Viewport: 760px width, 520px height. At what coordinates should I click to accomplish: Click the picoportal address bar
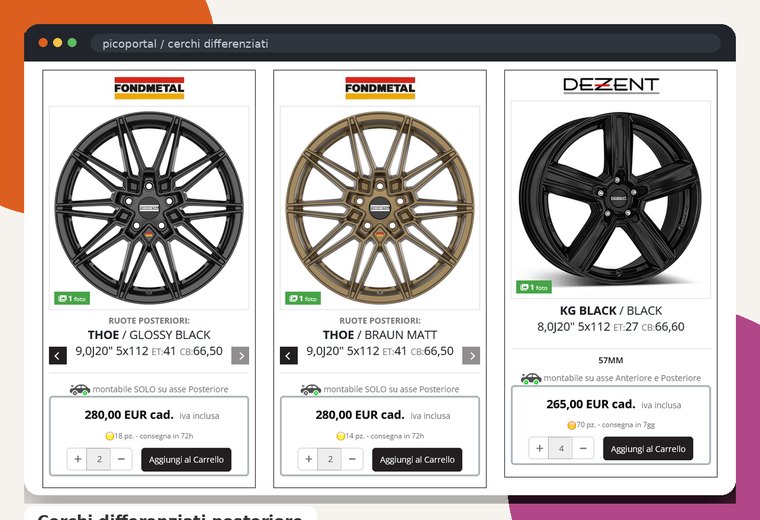tap(405, 44)
